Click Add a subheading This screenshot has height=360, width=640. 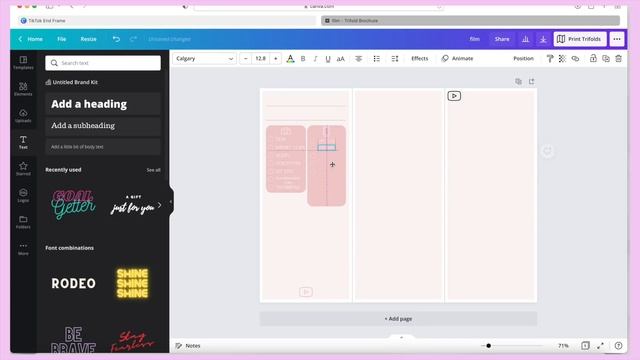click(x=103, y=126)
